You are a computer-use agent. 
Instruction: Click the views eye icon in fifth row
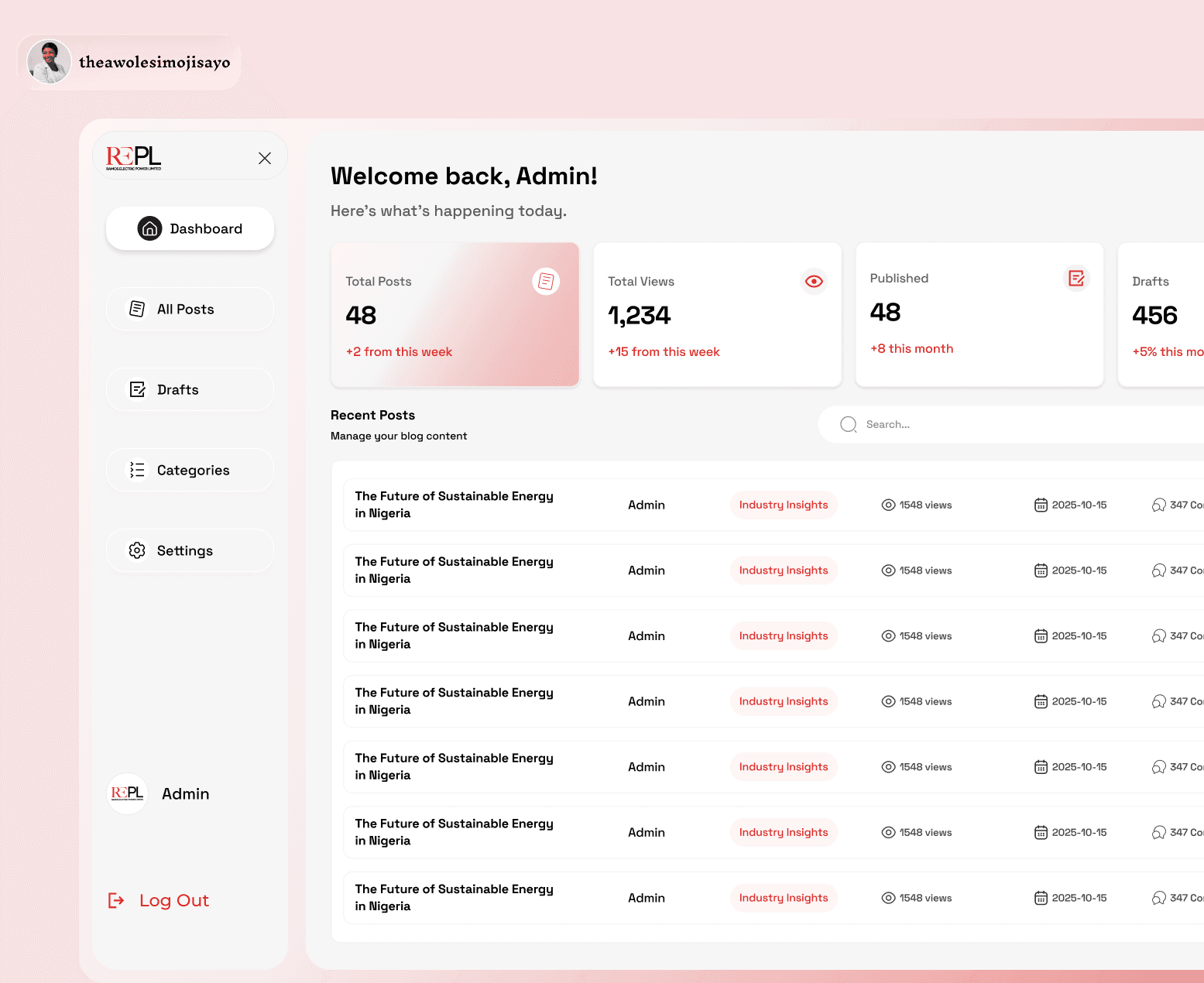pyautogui.click(x=889, y=767)
